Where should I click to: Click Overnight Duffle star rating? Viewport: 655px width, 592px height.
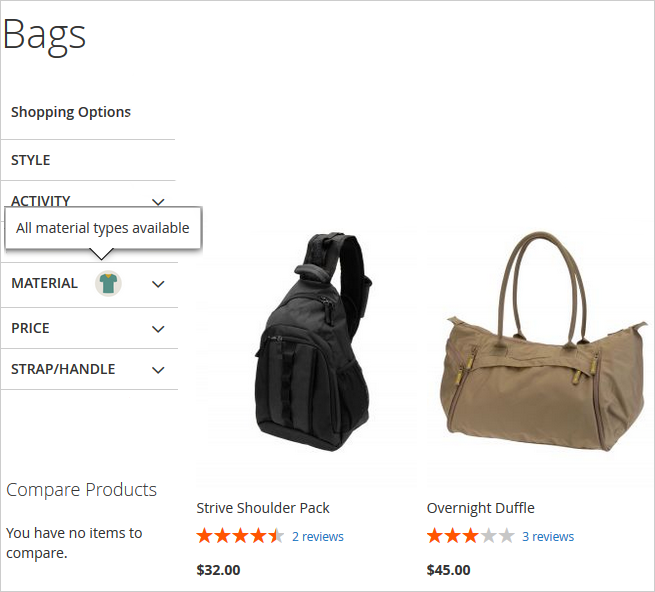pos(470,536)
